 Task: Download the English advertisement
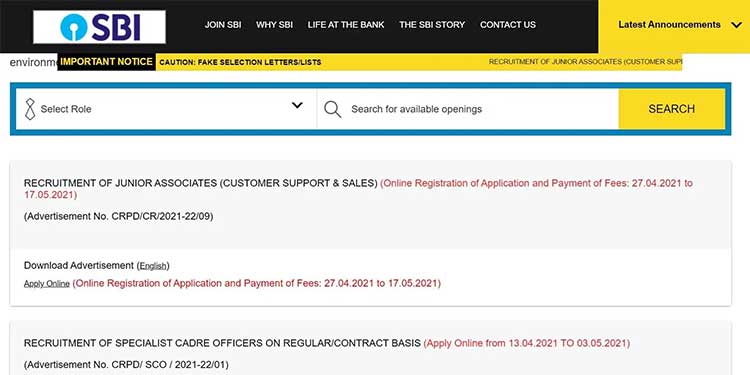(x=153, y=266)
